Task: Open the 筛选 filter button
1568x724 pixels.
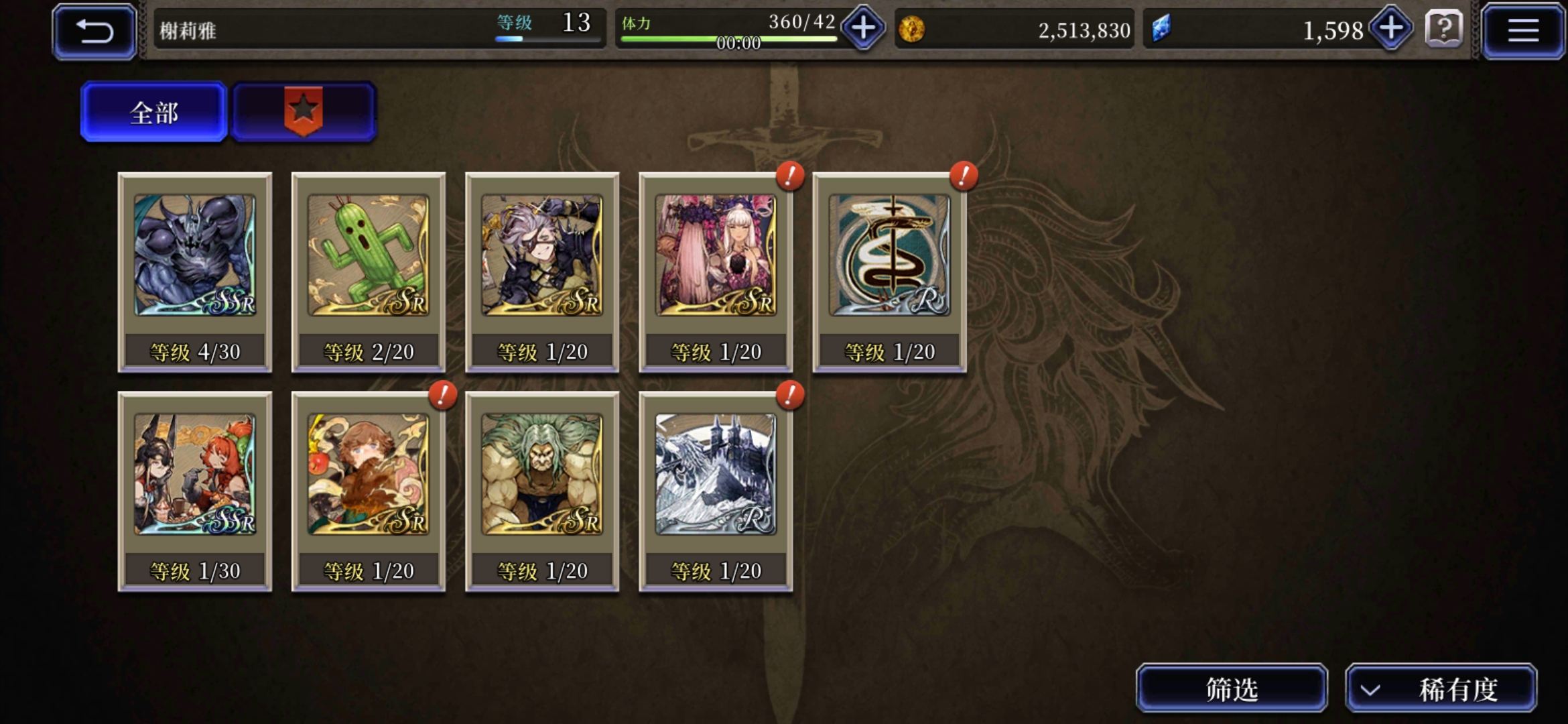Action: pyautogui.click(x=1232, y=688)
